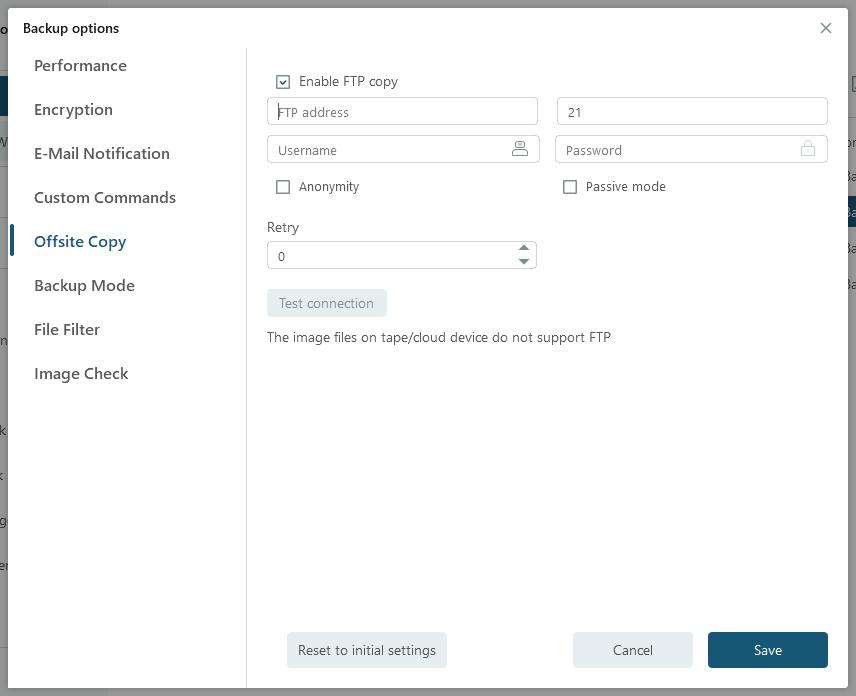Enable the Anonymity checkbox
The height and width of the screenshot is (696, 856).
283,187
